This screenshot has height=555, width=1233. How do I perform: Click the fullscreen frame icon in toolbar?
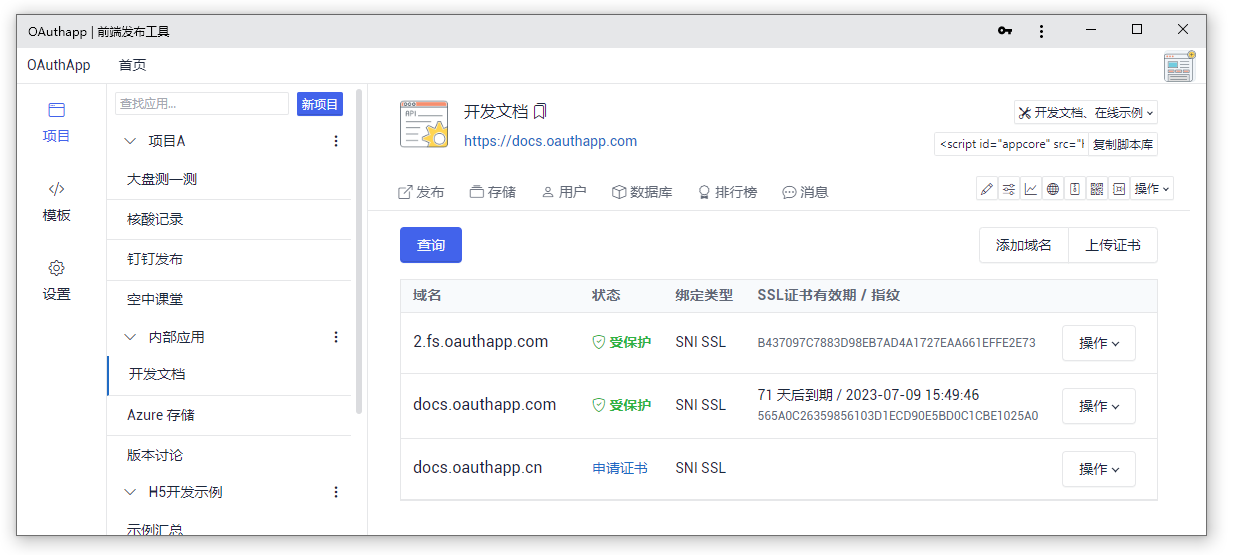coord(1119,189)
